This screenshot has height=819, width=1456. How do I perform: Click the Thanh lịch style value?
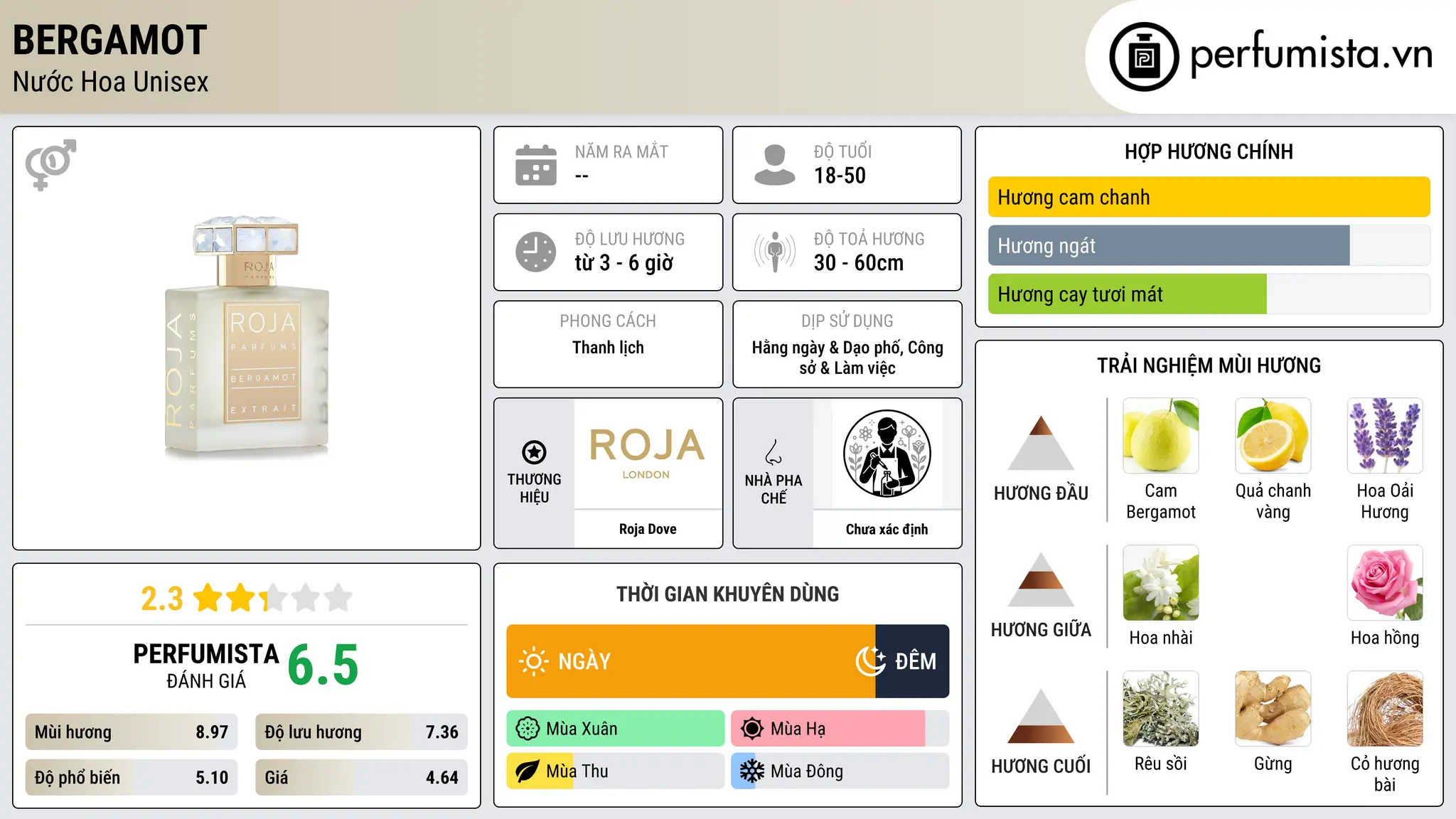coord(608,348)
